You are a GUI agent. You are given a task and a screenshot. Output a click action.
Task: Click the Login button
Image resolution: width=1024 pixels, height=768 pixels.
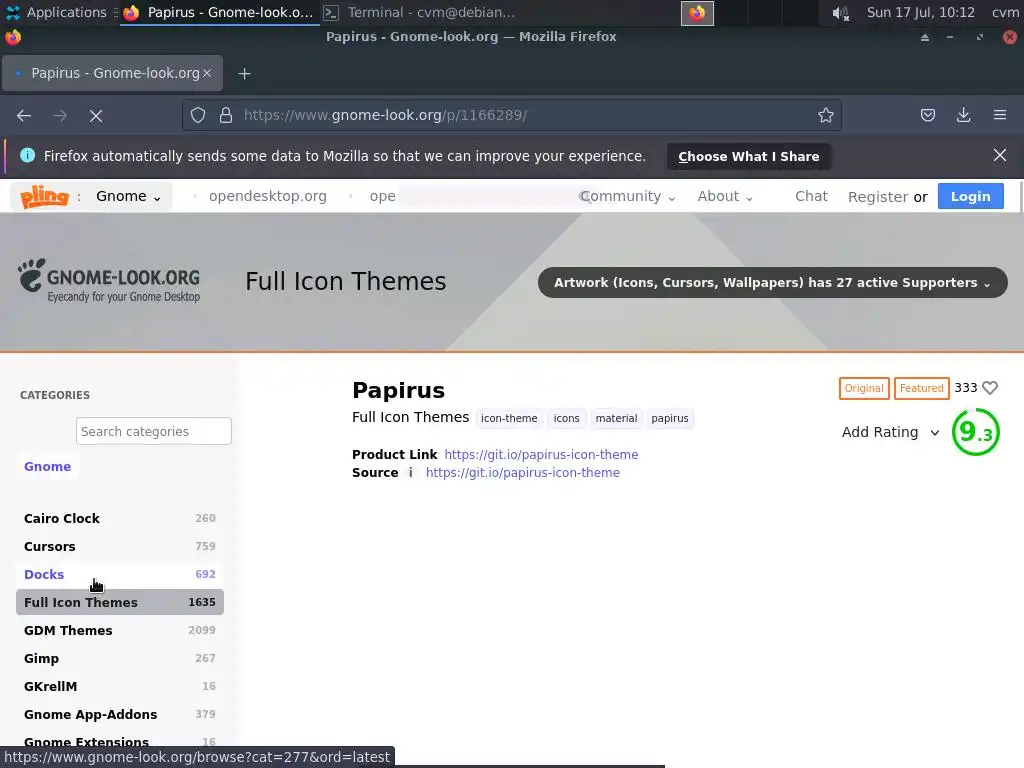970,197
